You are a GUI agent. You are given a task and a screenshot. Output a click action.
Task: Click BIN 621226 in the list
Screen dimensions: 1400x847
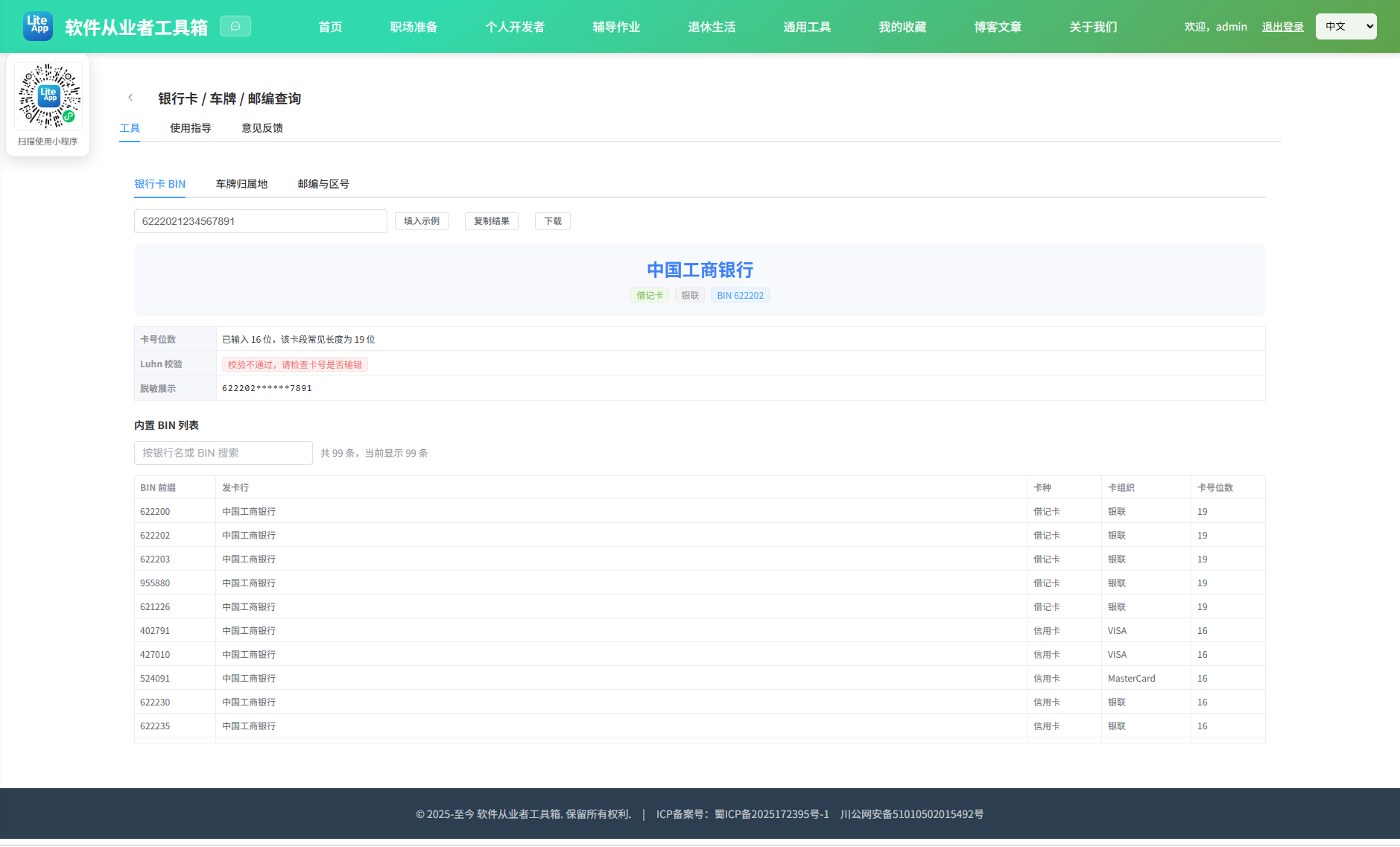click(x=155, y=607)
